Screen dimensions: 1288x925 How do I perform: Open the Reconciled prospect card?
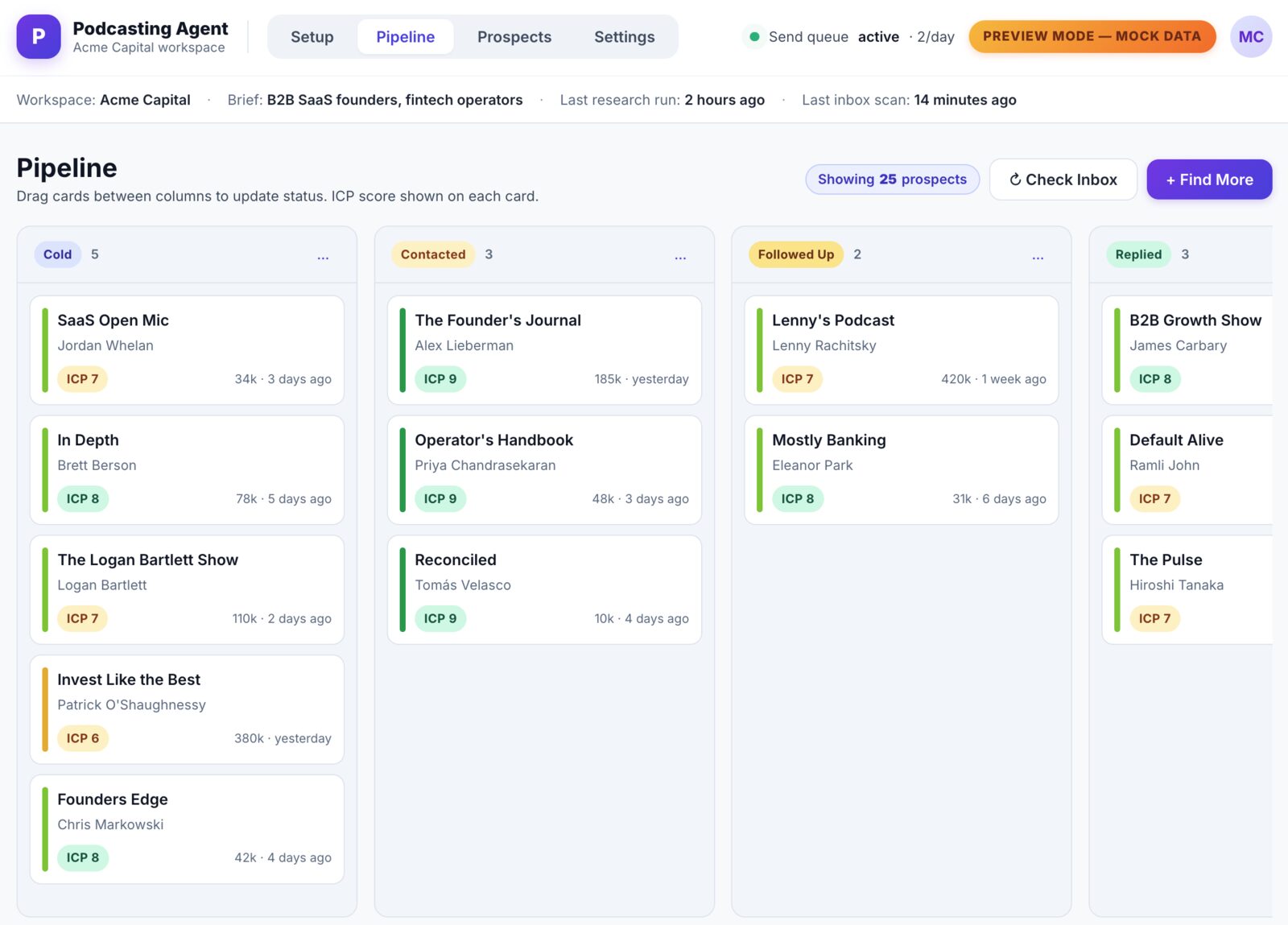pos(544,589)
